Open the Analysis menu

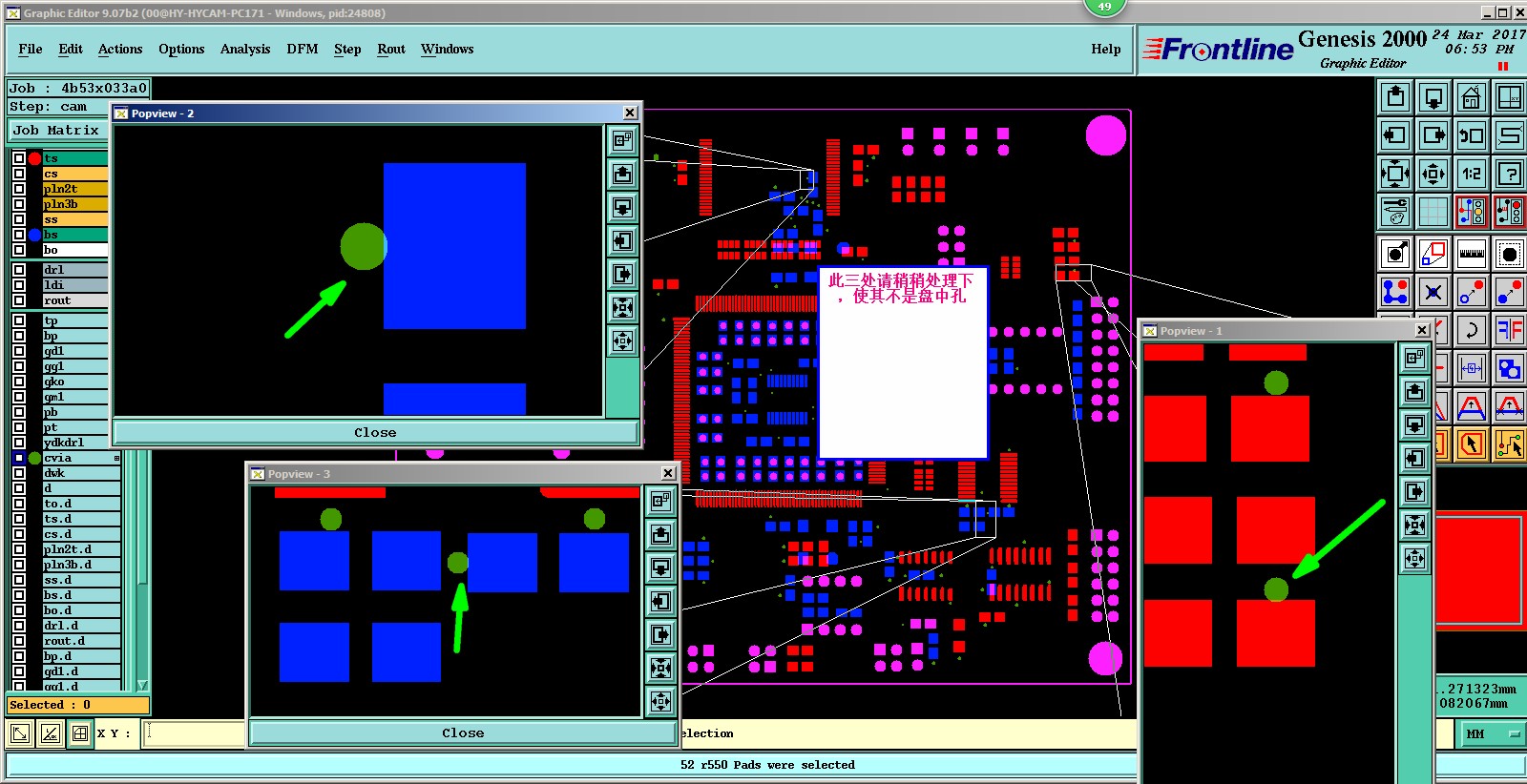245,49
